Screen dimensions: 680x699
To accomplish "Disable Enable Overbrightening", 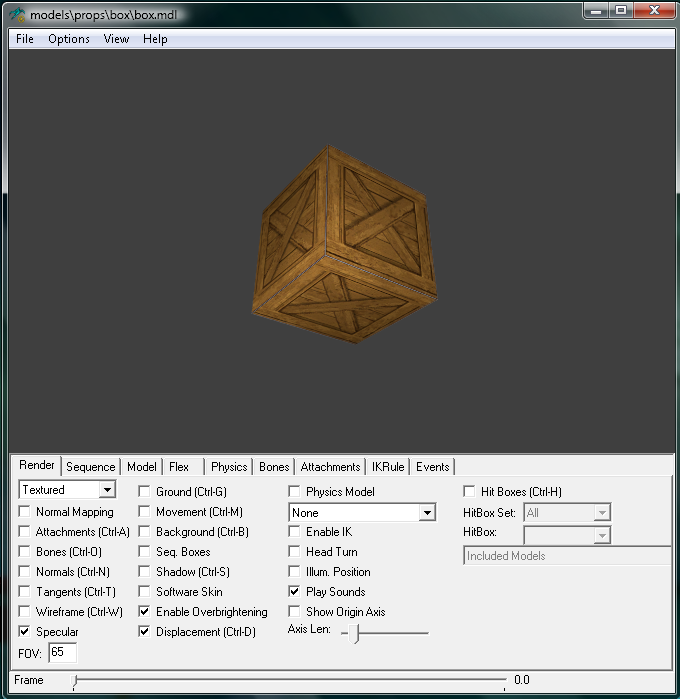I will 145,612.
